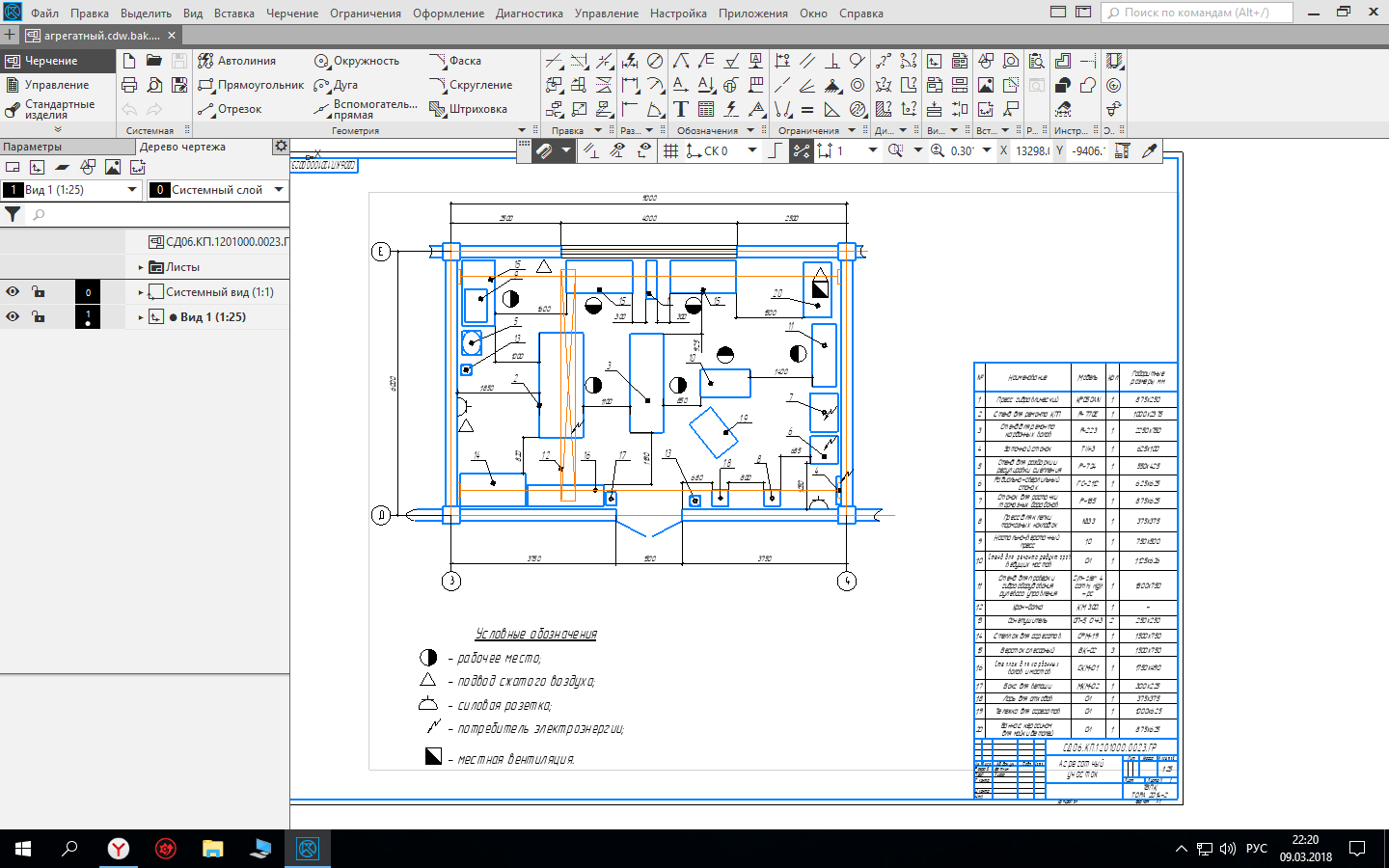This screenshot has height=868, width=1389.
Task: Expand the Листы tree node
Action: (141, 267)
